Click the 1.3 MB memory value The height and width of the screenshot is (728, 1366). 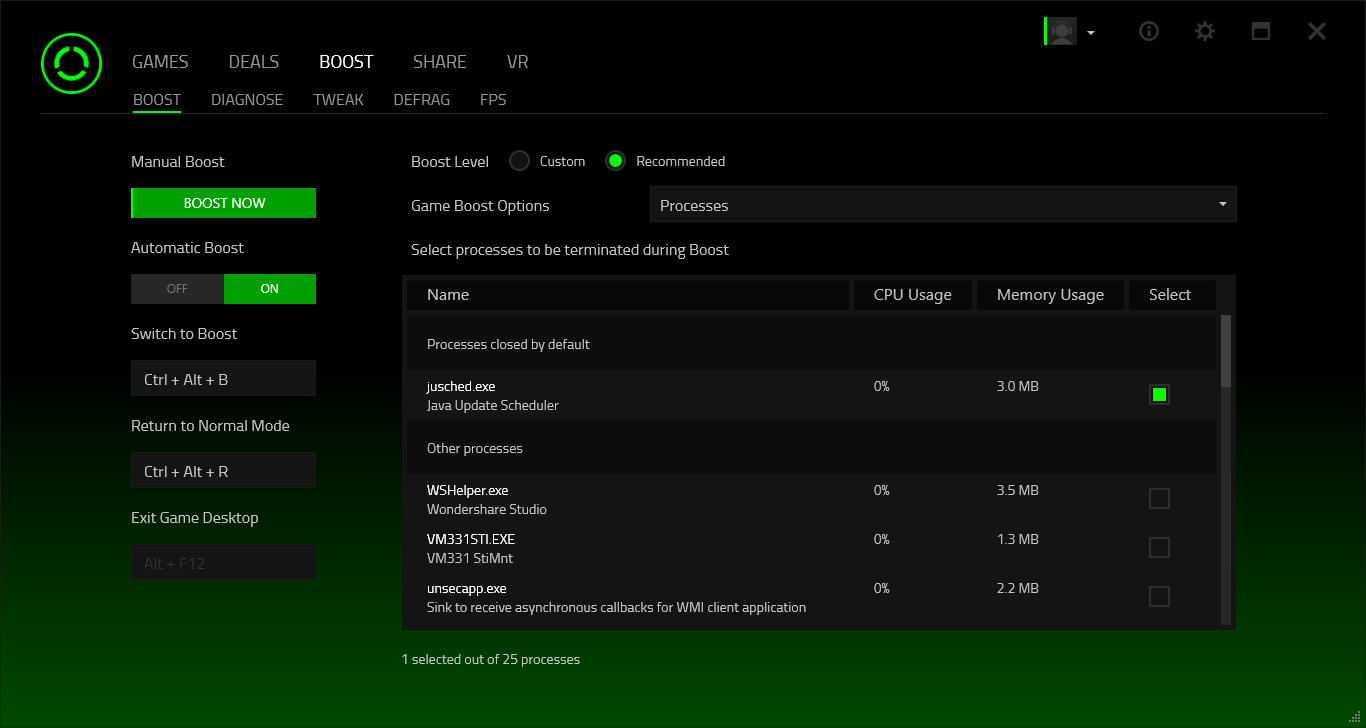tap(1018, 539)
